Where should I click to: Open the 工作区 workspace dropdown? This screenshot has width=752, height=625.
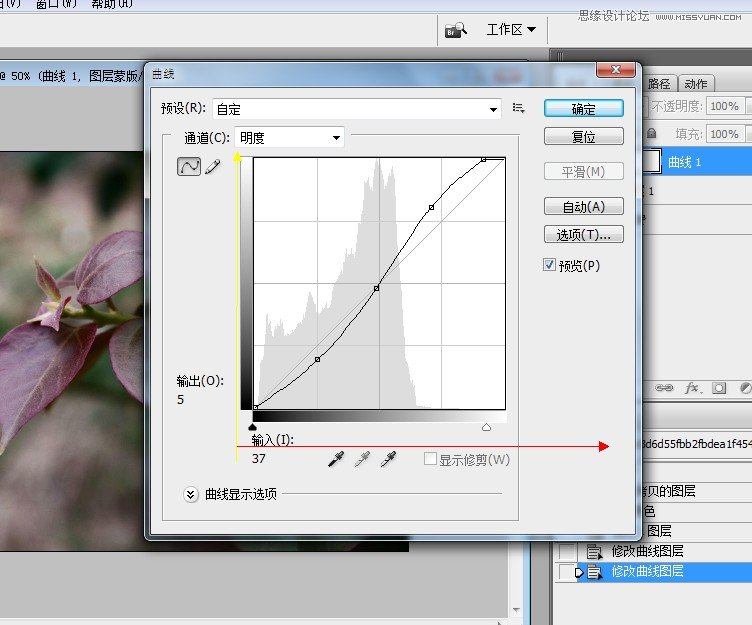[x=511, y=30]
